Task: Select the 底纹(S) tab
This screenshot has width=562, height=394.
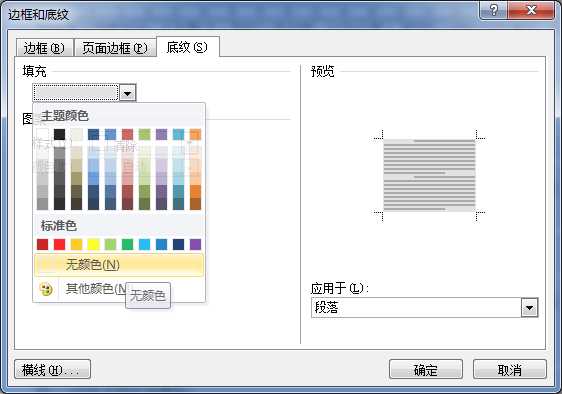Action: pyautogui.click(x=188, y=47)
